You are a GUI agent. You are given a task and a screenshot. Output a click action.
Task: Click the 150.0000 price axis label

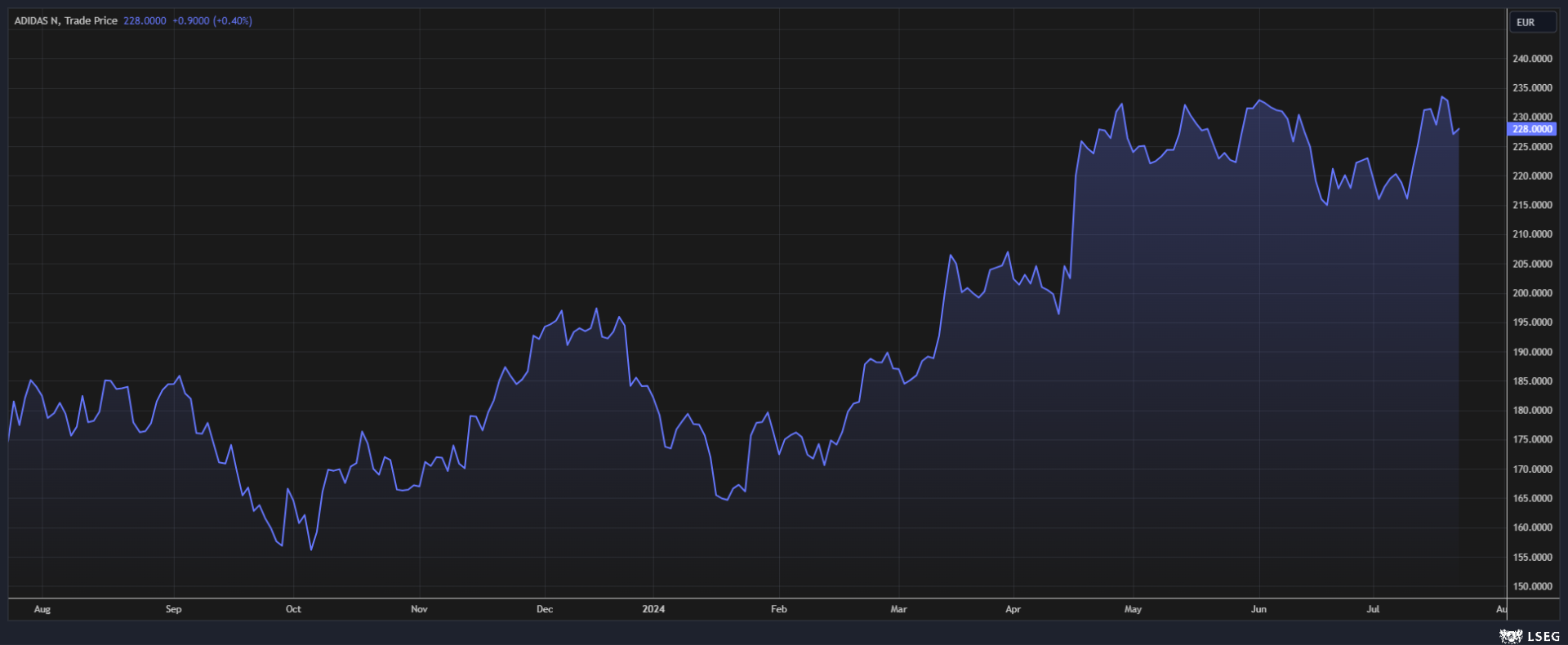click(x=1532, y=586)
